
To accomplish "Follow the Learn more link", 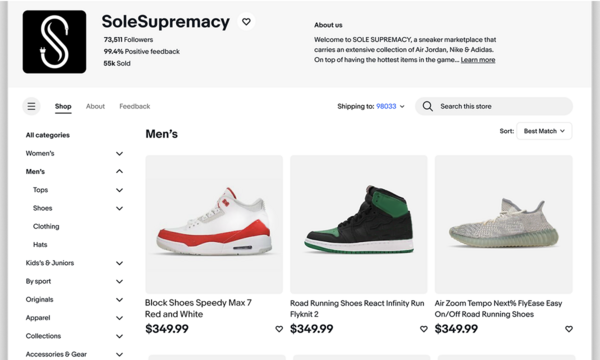I will pos(478,60).
